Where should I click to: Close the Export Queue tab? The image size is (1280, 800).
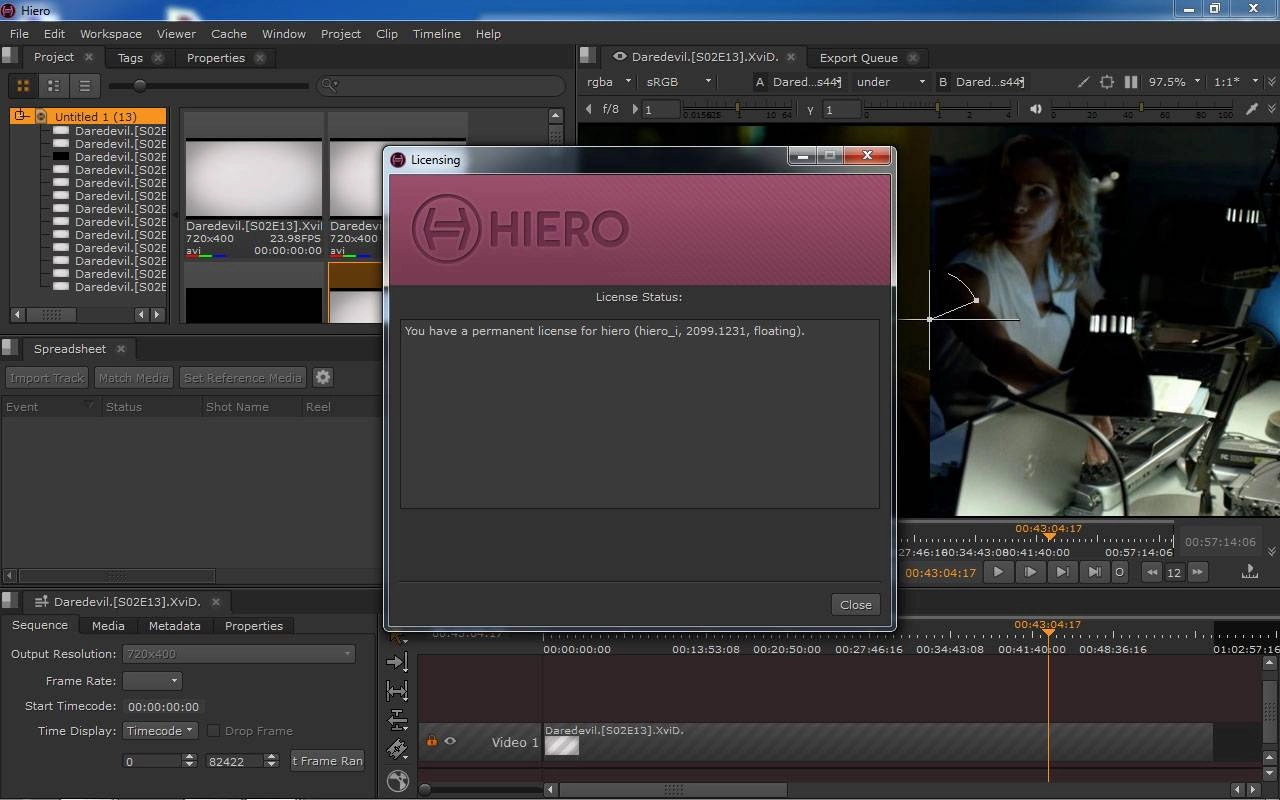point(912,58)
